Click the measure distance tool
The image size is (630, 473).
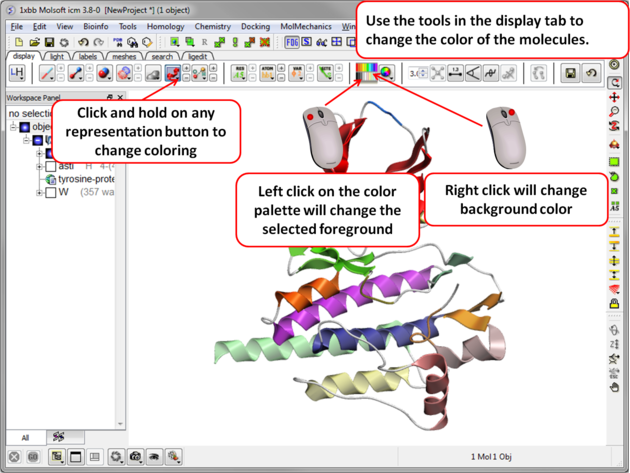click(455, 74)
